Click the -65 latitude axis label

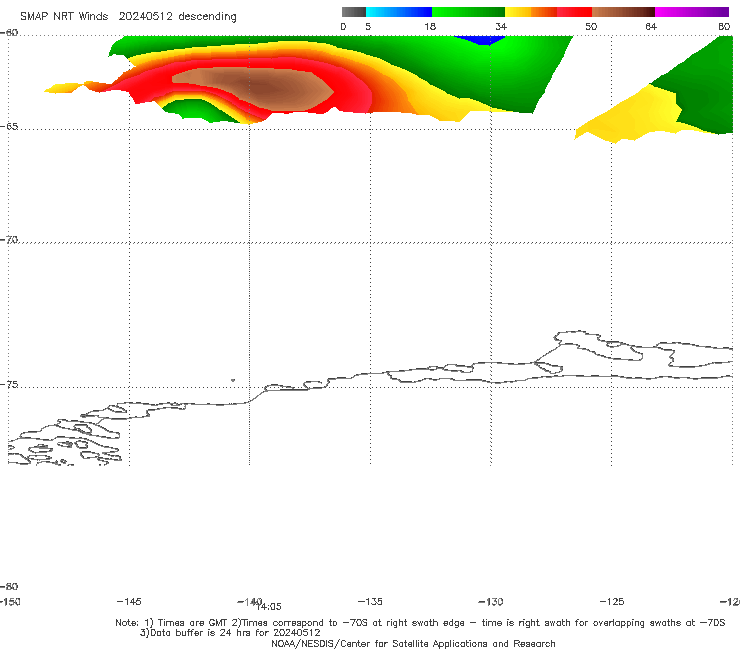9,127
